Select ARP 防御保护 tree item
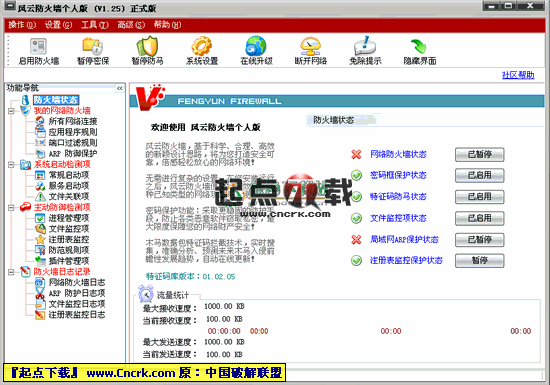 (73, 154)
